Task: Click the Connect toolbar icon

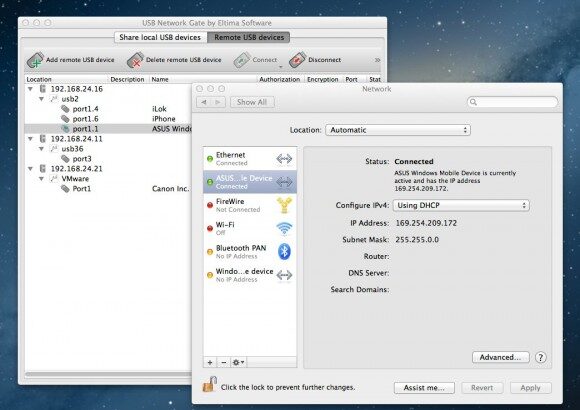Action: tap(242, 60)
